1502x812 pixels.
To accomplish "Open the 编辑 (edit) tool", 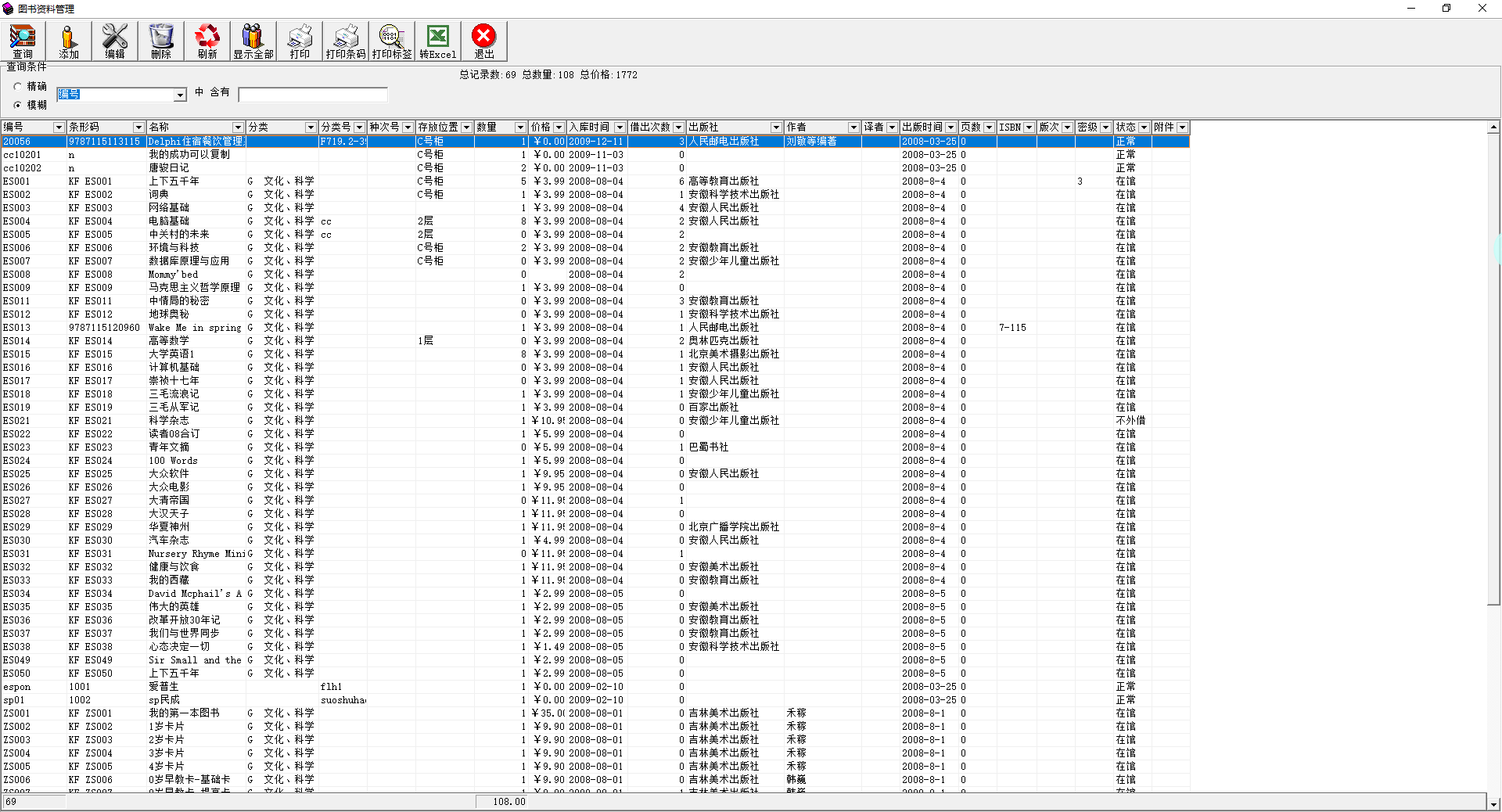I will pyautogui.click(x=115, y=41).
